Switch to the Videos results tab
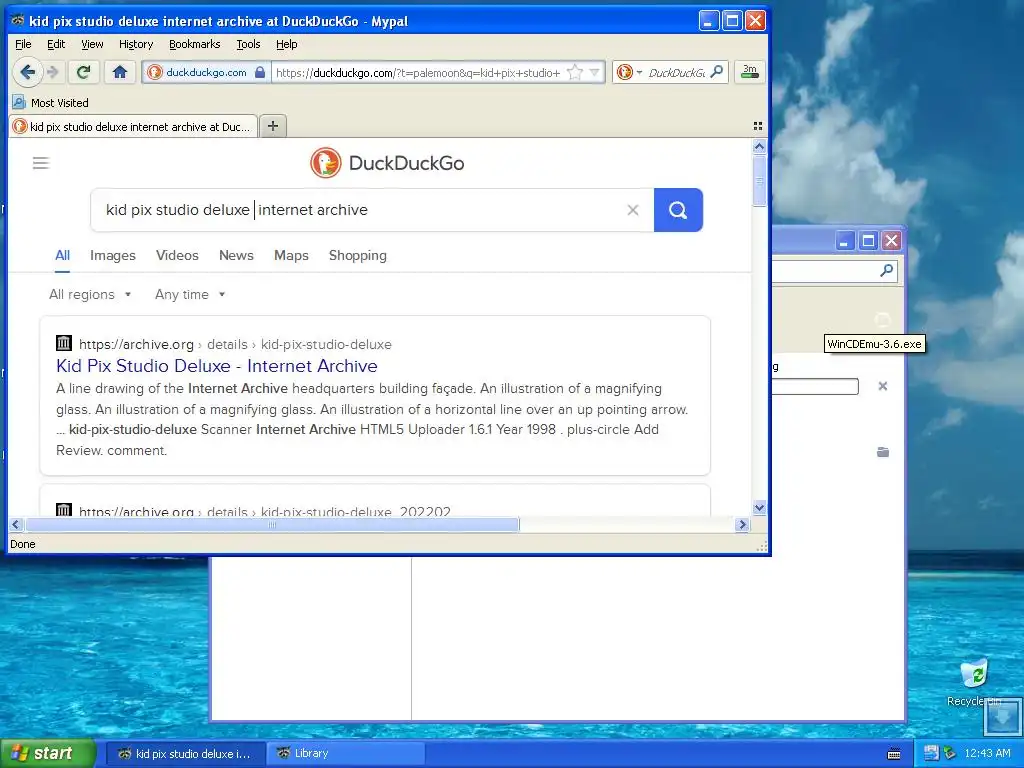The image size is (1024, 768). (x=177, y=255)
